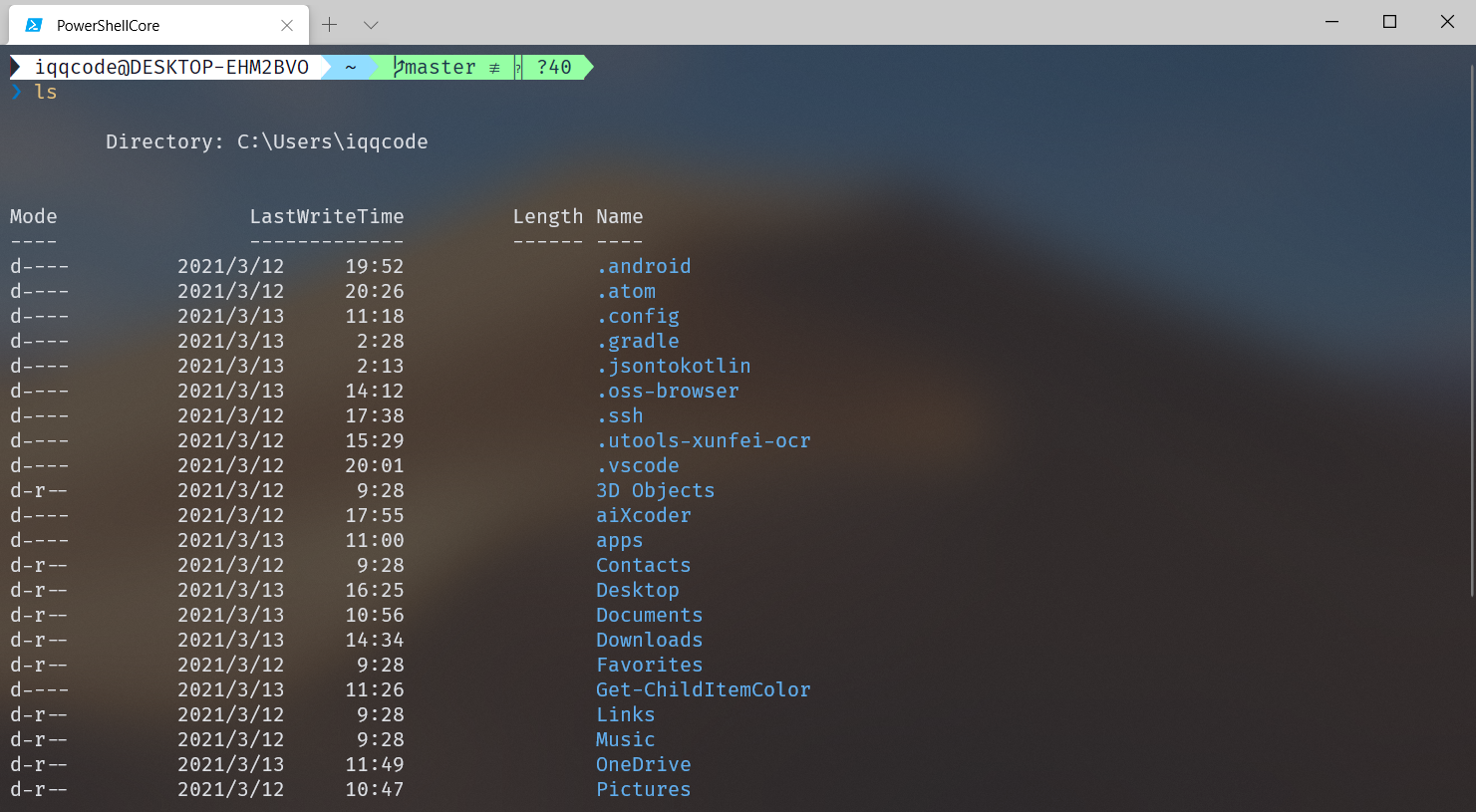
Task: Click the 16:25 time in Desktop row
Action: tap(375, 590)
